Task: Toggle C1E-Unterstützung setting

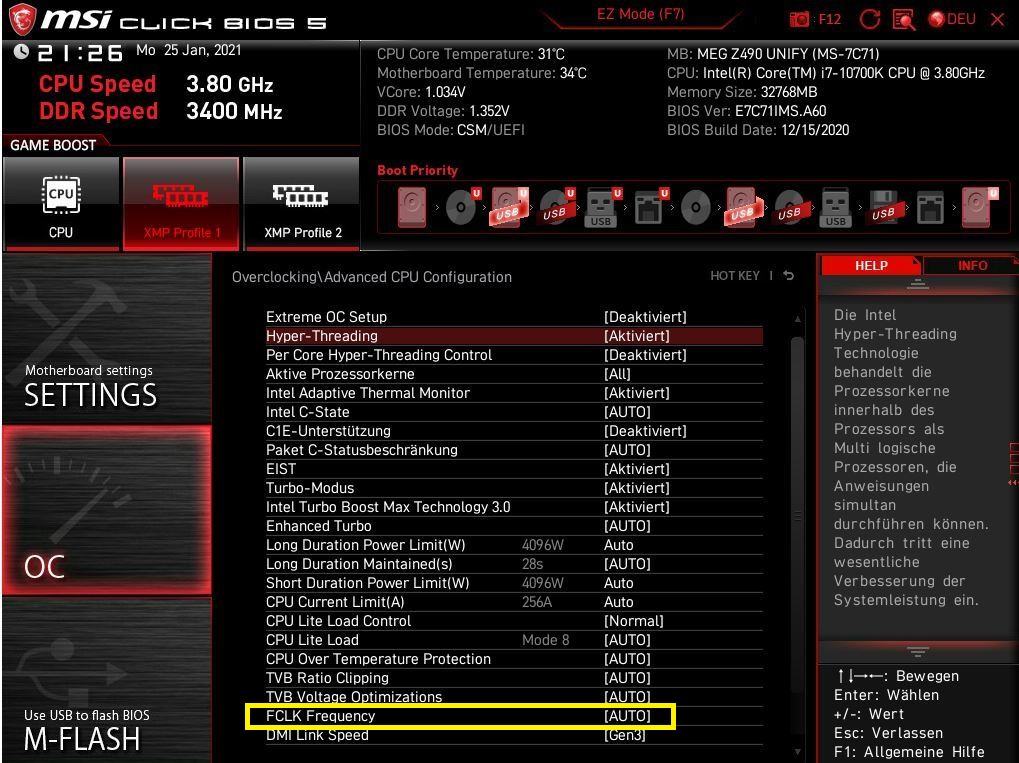Action: coord(513,431)
